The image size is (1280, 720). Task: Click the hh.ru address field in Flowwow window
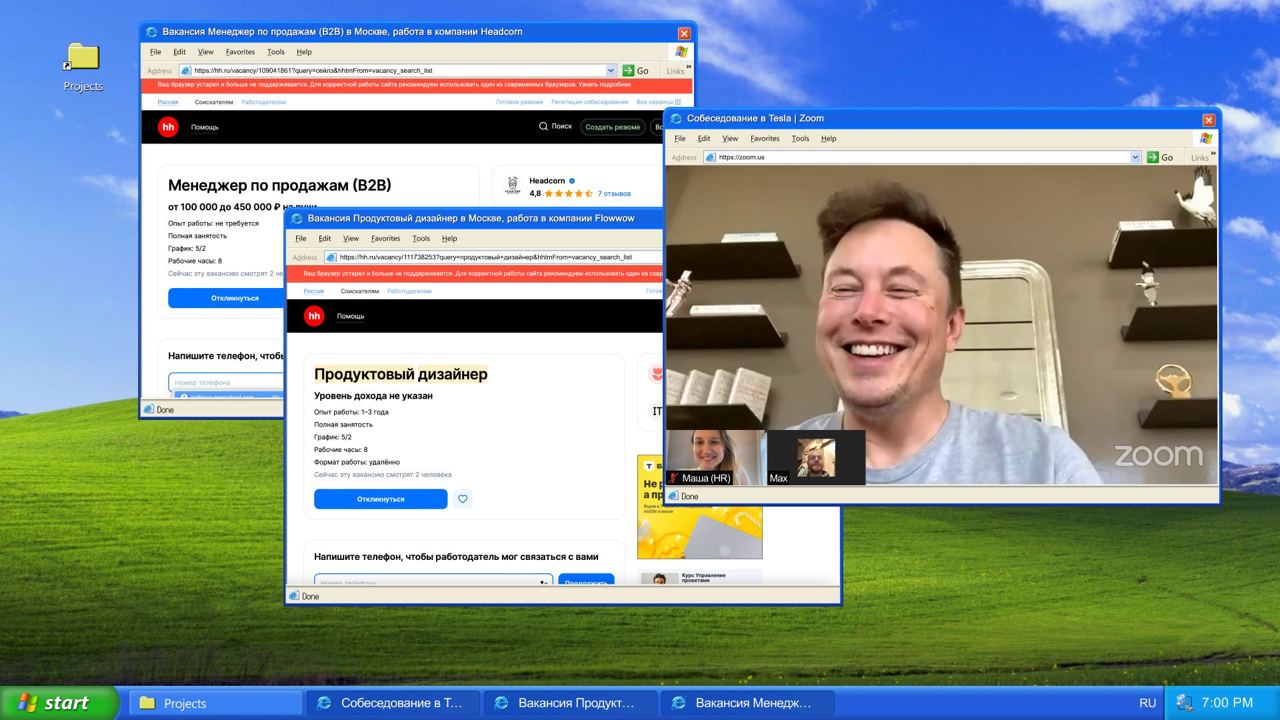pos(492,257)
